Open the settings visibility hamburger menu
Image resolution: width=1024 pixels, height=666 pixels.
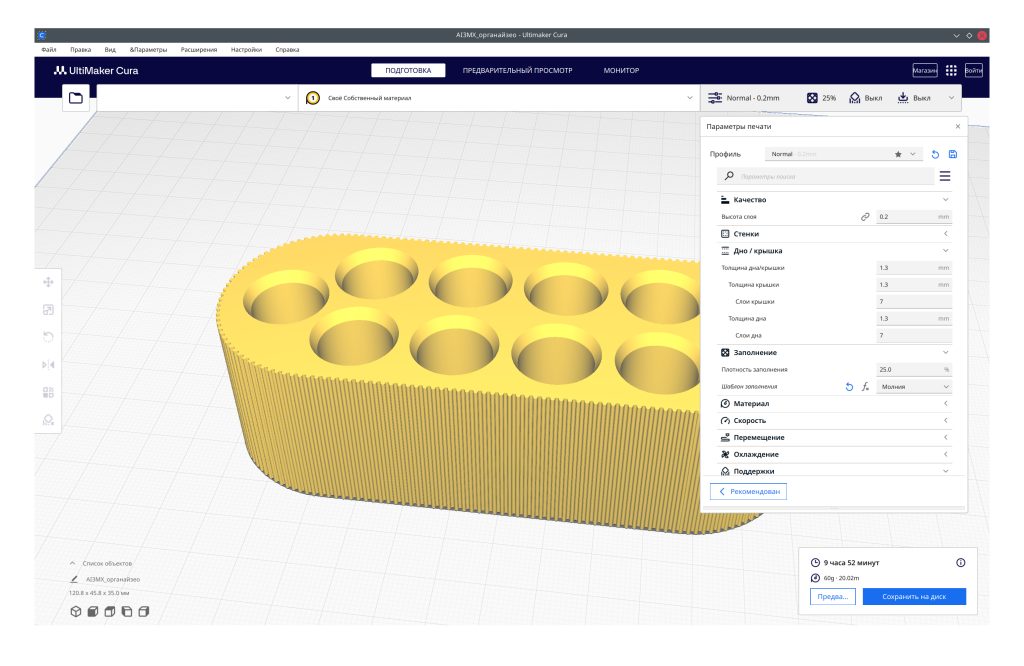coord(945,176)
